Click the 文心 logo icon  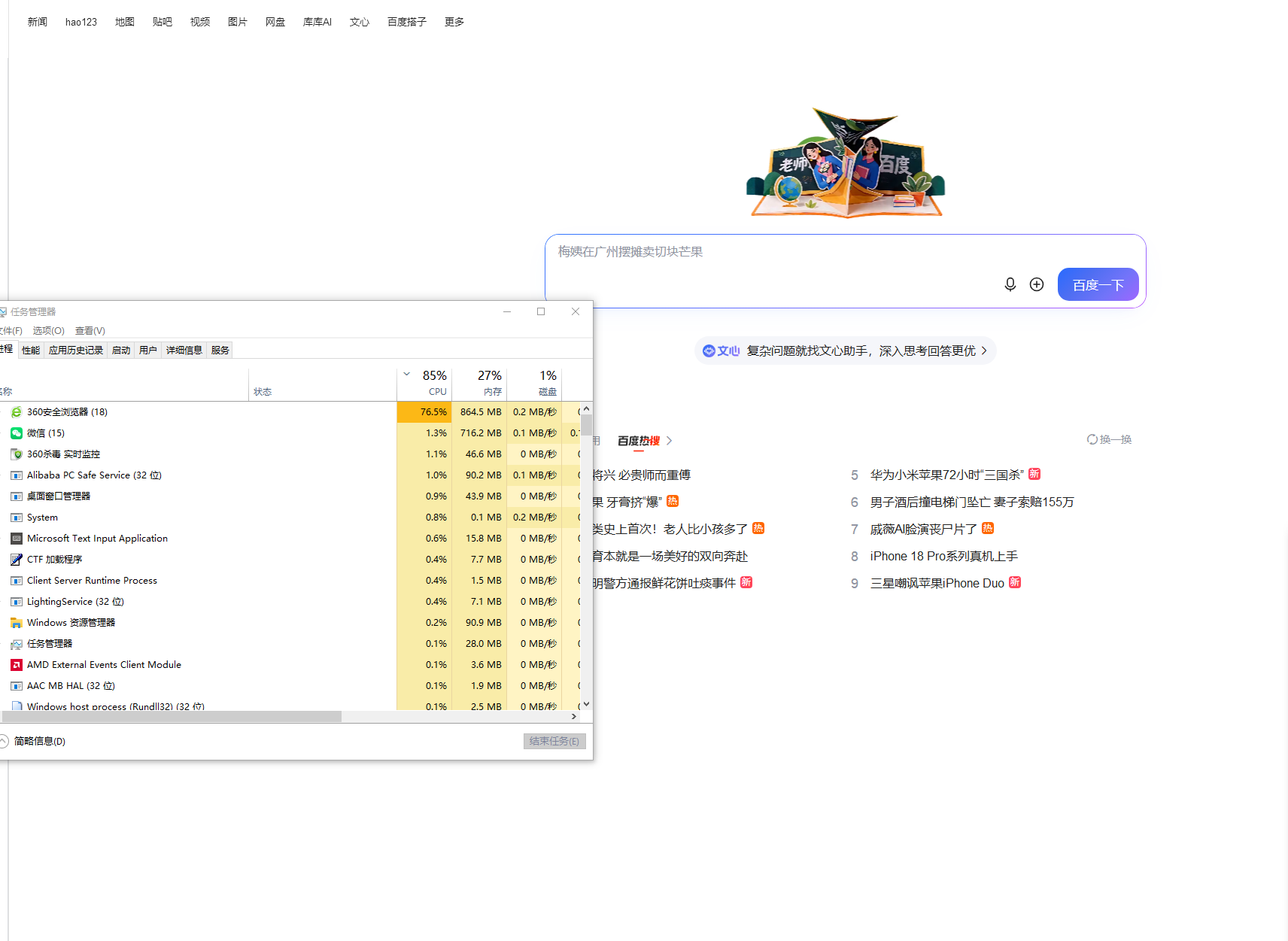pos(709,351)
